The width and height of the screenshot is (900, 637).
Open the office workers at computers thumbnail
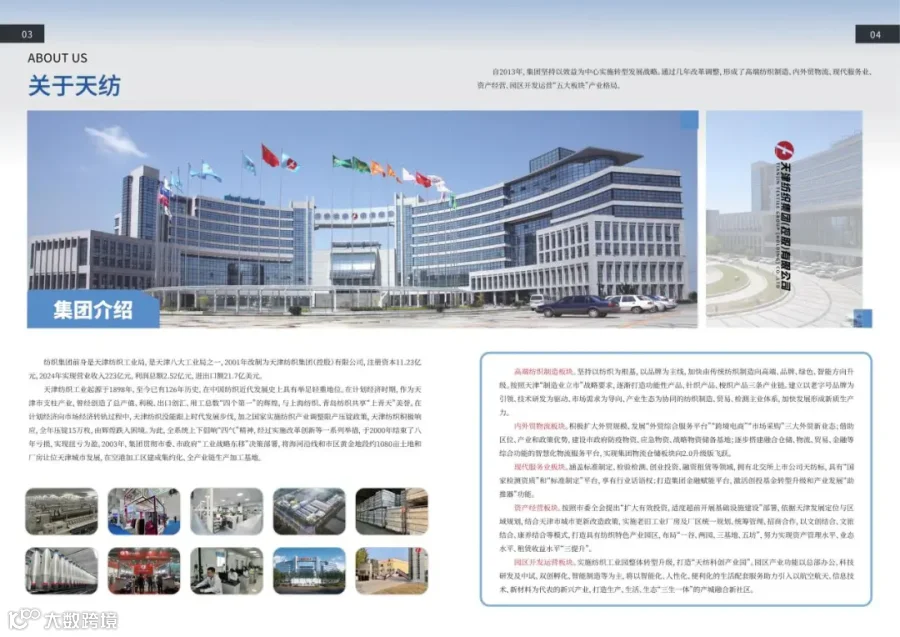pos(227,570)
